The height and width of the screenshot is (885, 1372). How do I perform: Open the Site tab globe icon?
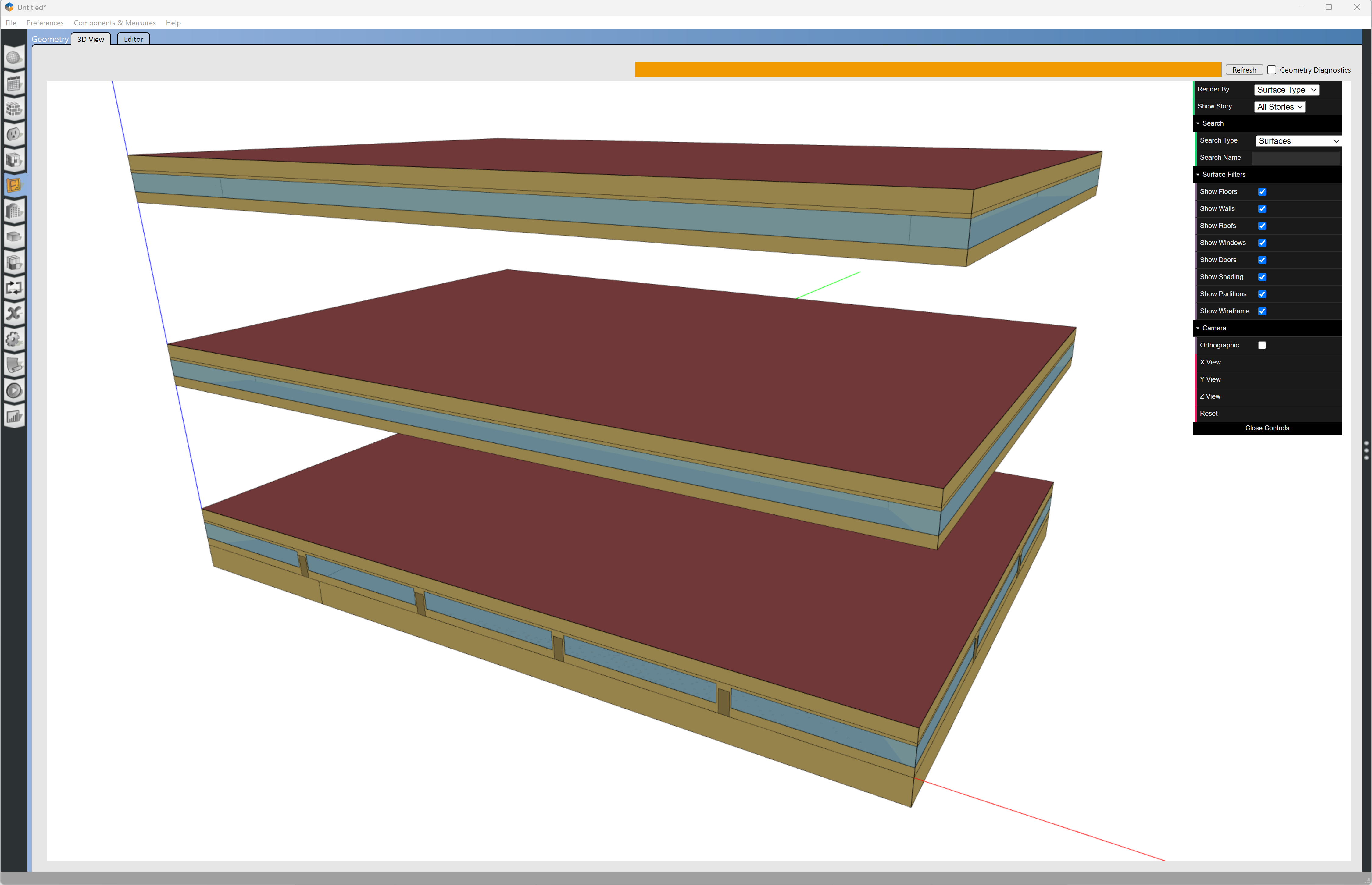point(14,58)
